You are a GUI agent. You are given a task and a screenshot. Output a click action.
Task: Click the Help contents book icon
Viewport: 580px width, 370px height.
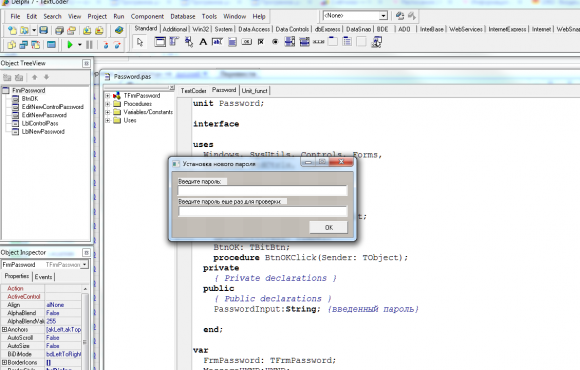[x=119, y=30]
